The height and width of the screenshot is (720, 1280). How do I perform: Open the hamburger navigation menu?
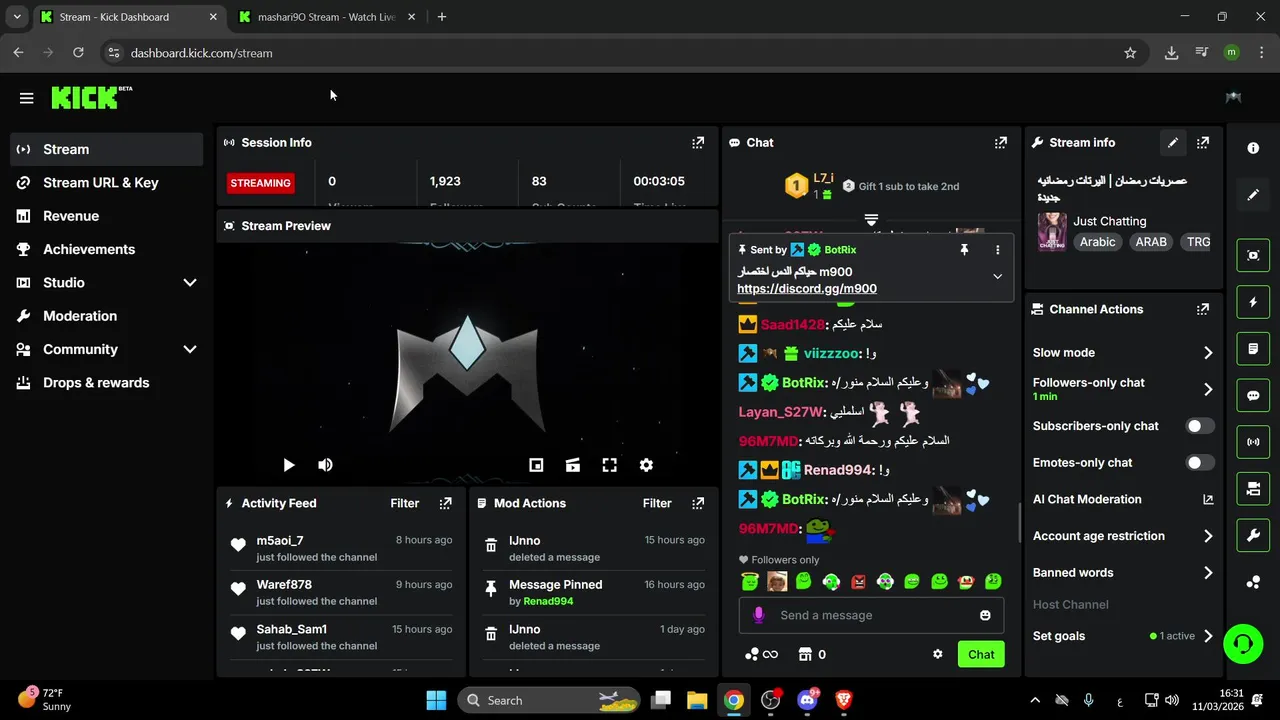pos(27,98)
